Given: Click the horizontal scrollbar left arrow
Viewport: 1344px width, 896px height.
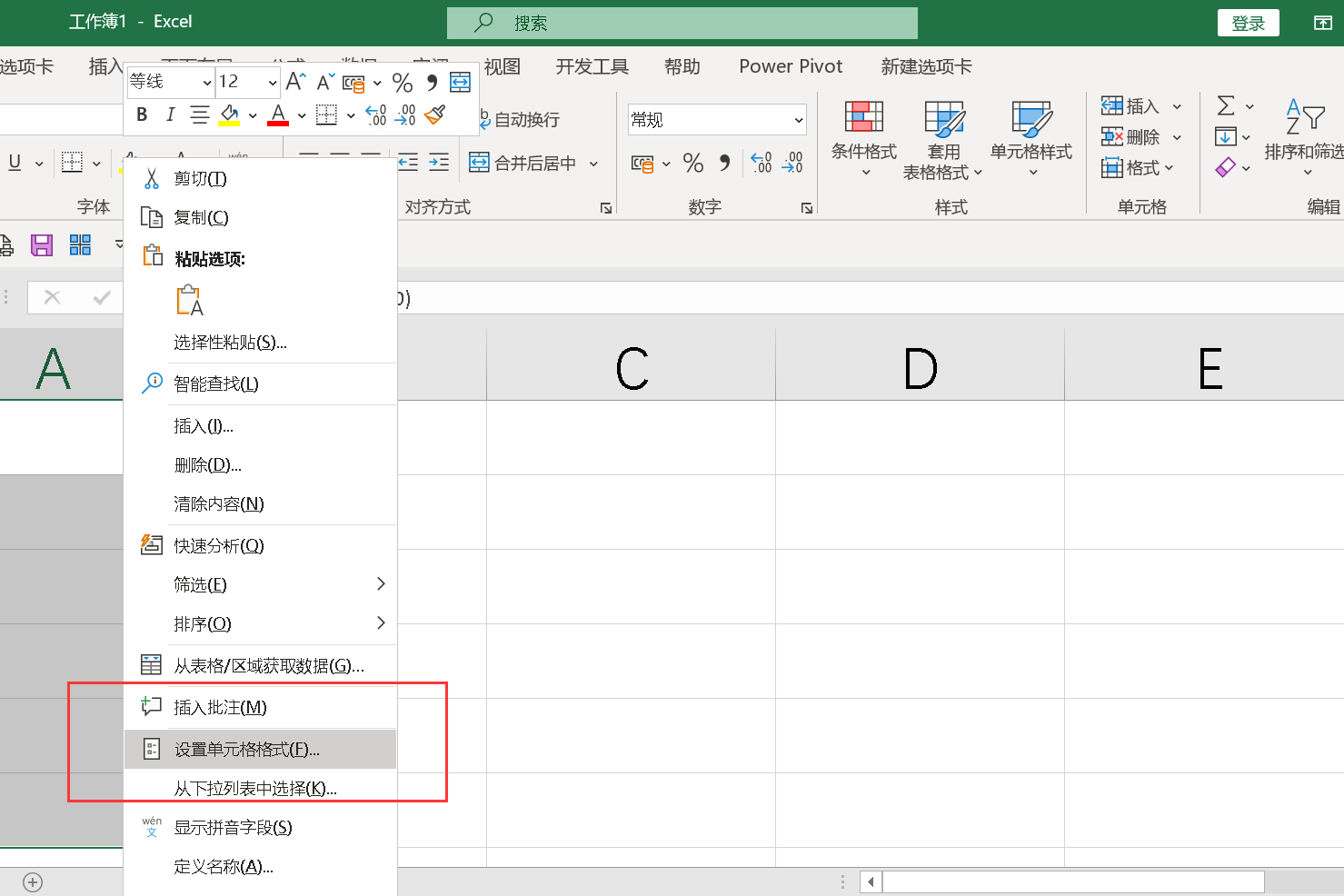Looking at the screenshot, I should [871, 881].
